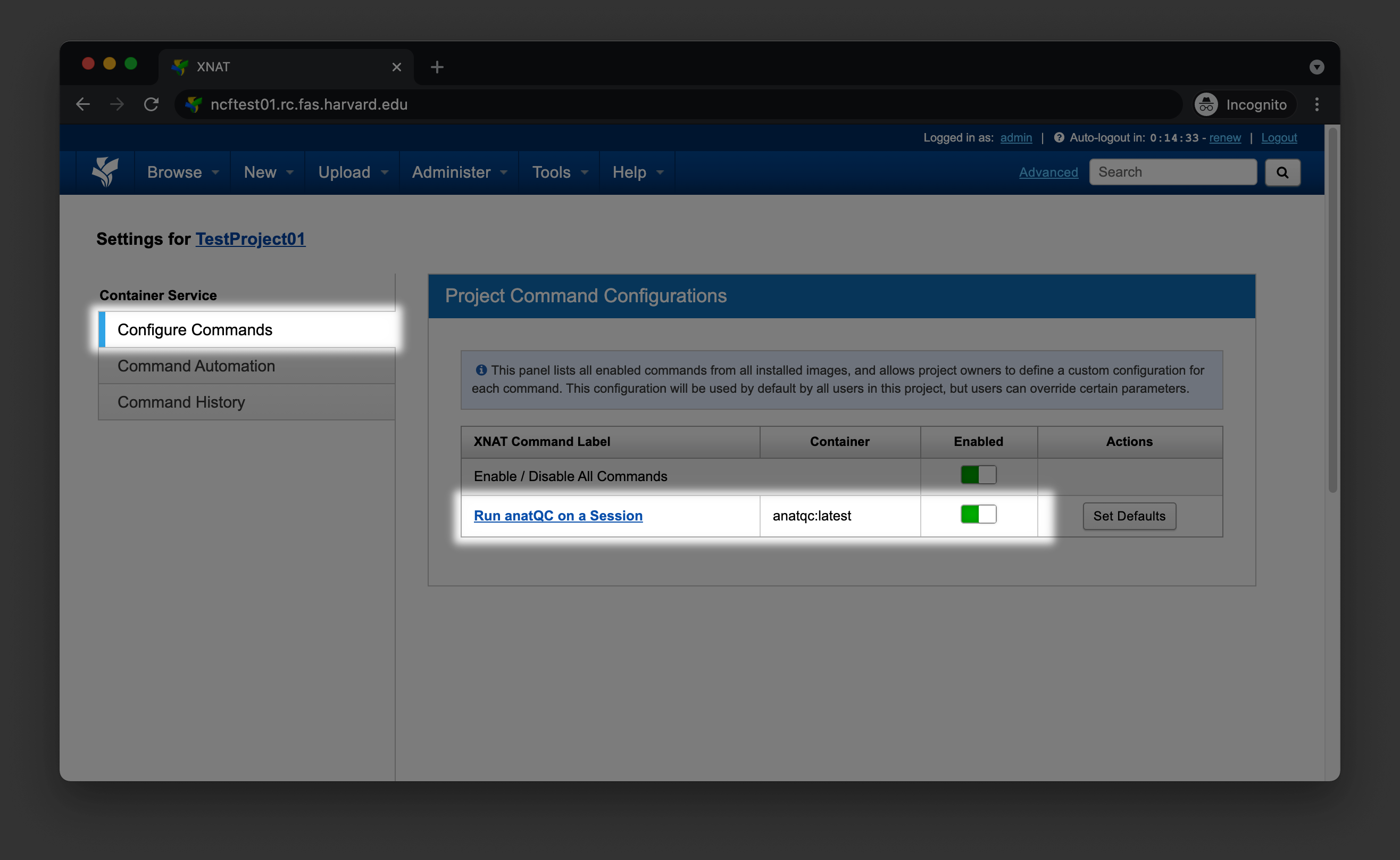Expand the Tools menu
Screen dimensions: 1400x860
pos(560,172)
